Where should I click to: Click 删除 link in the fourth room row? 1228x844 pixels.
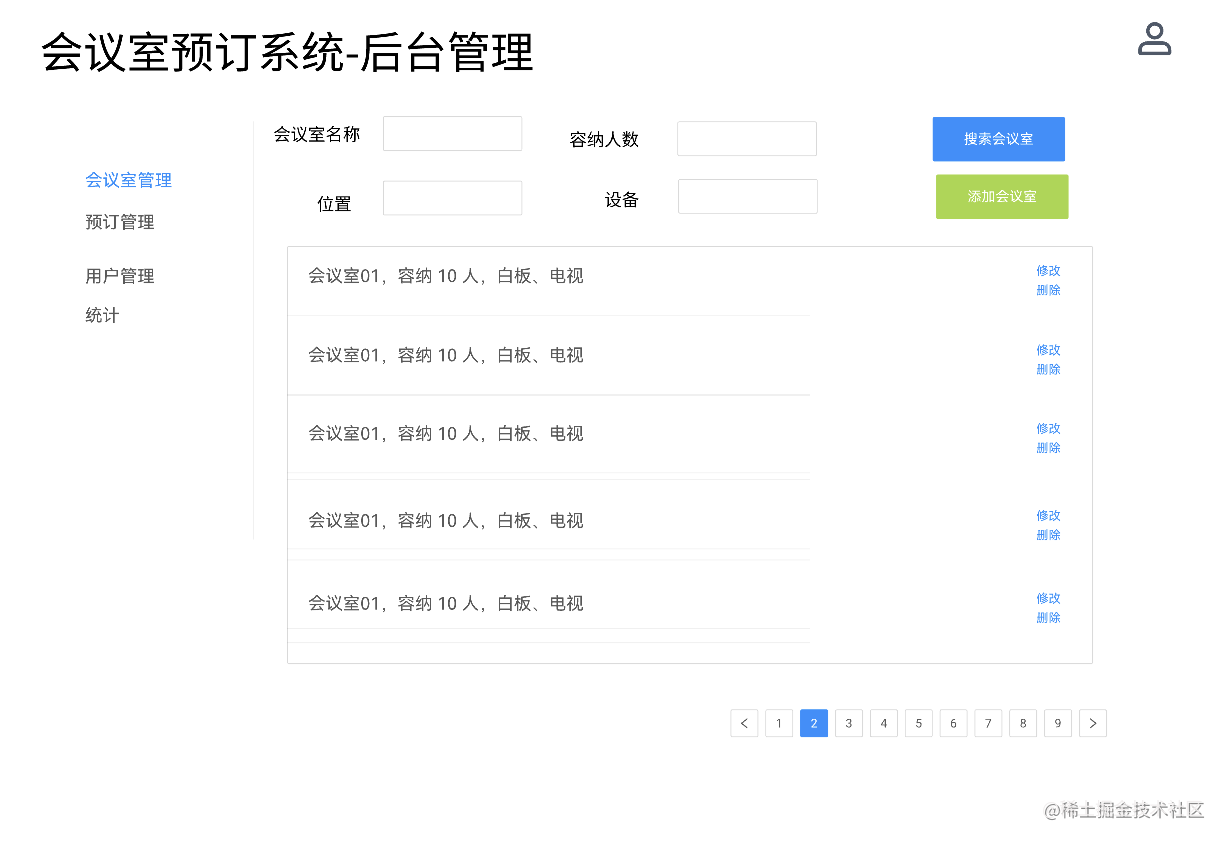click(x=1048, y=535)
